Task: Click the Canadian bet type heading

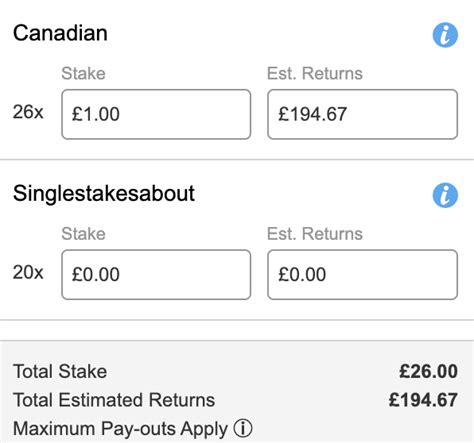Action: (x=60, y=33)
